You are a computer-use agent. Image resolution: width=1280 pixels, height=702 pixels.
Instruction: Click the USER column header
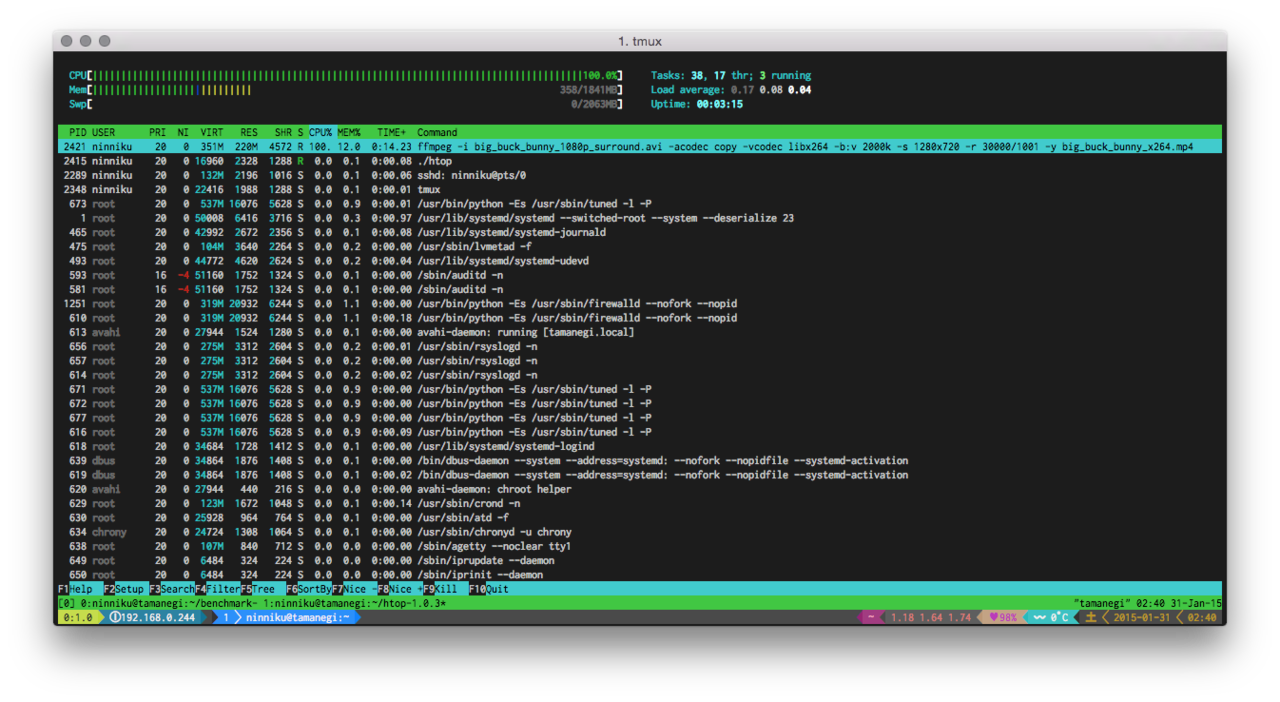104,132
